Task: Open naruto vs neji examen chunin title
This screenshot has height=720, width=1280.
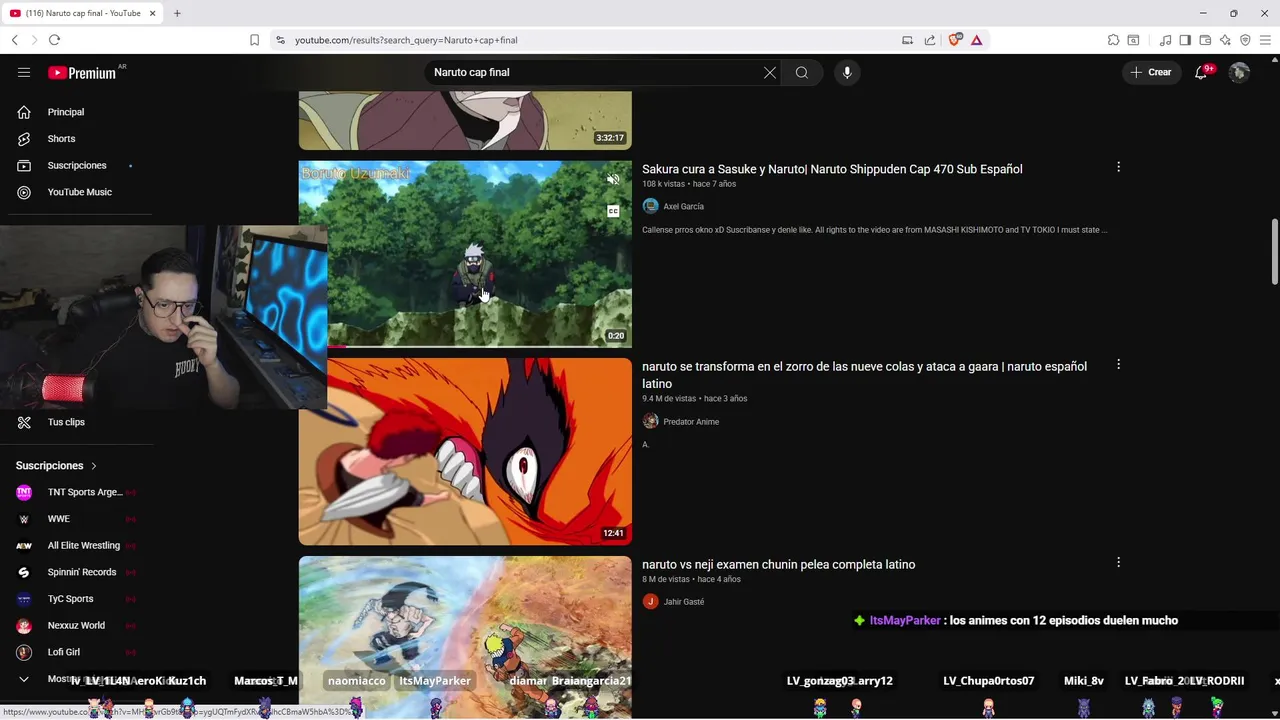Action: coord(778,564)
